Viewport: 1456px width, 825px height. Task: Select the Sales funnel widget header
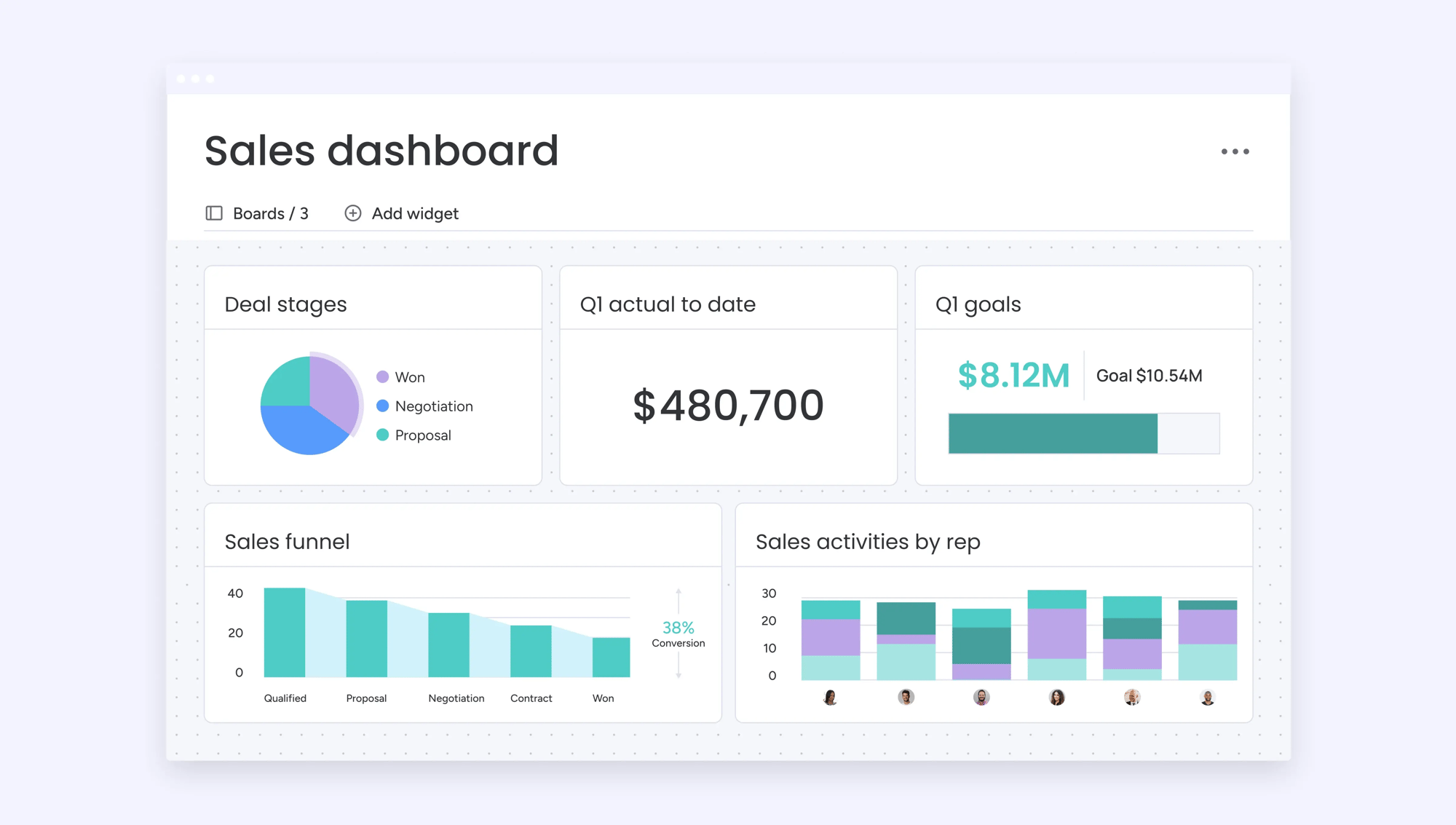click(288, 541)
